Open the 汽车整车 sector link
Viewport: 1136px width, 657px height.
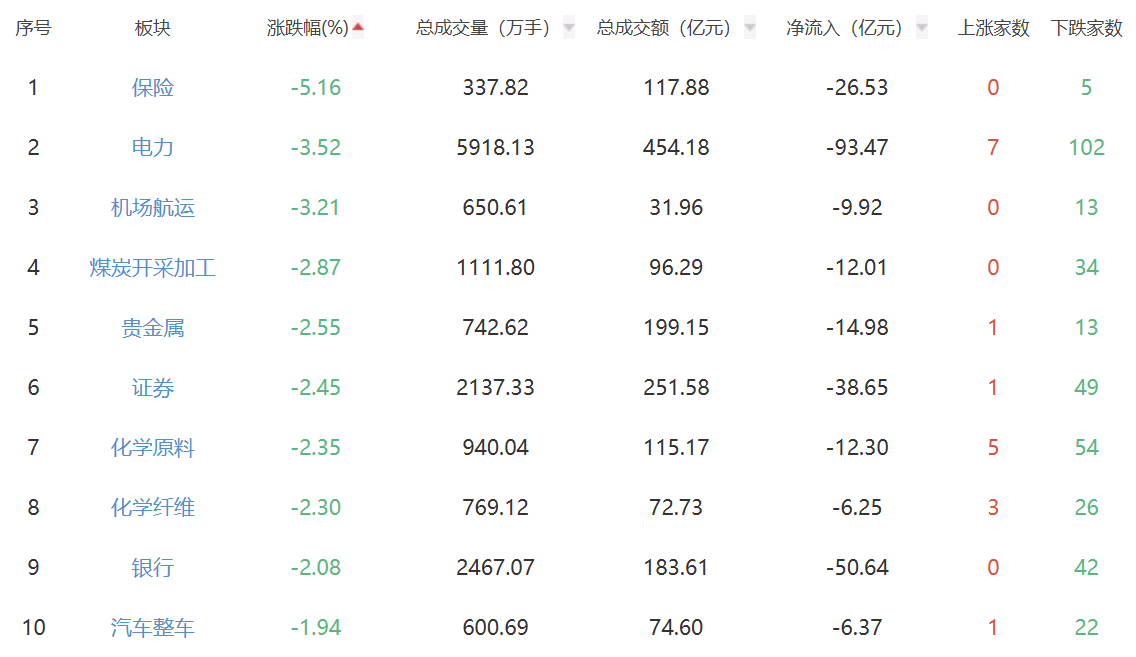coord(152,627)
